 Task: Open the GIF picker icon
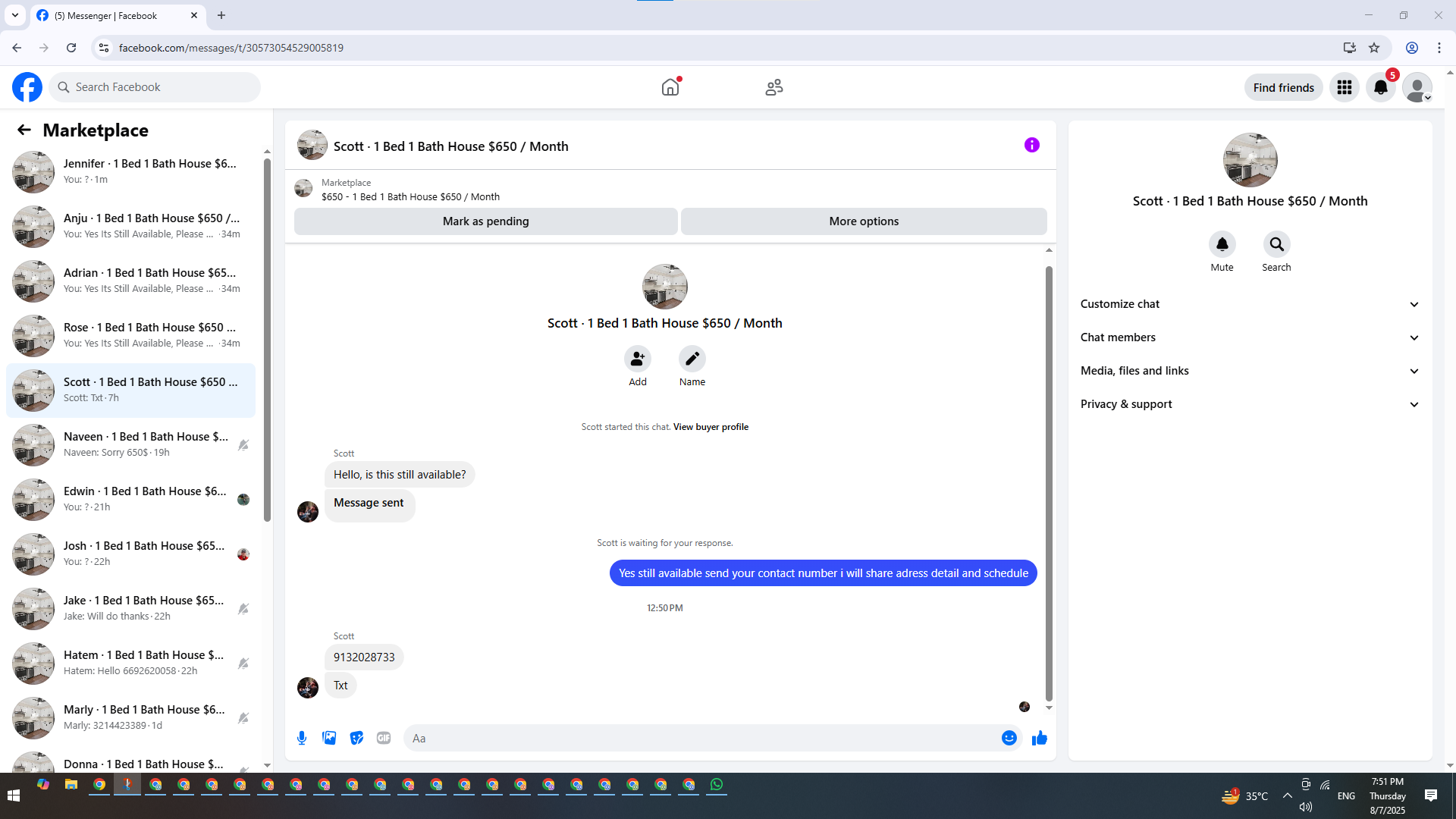click(x=384, y=738)
